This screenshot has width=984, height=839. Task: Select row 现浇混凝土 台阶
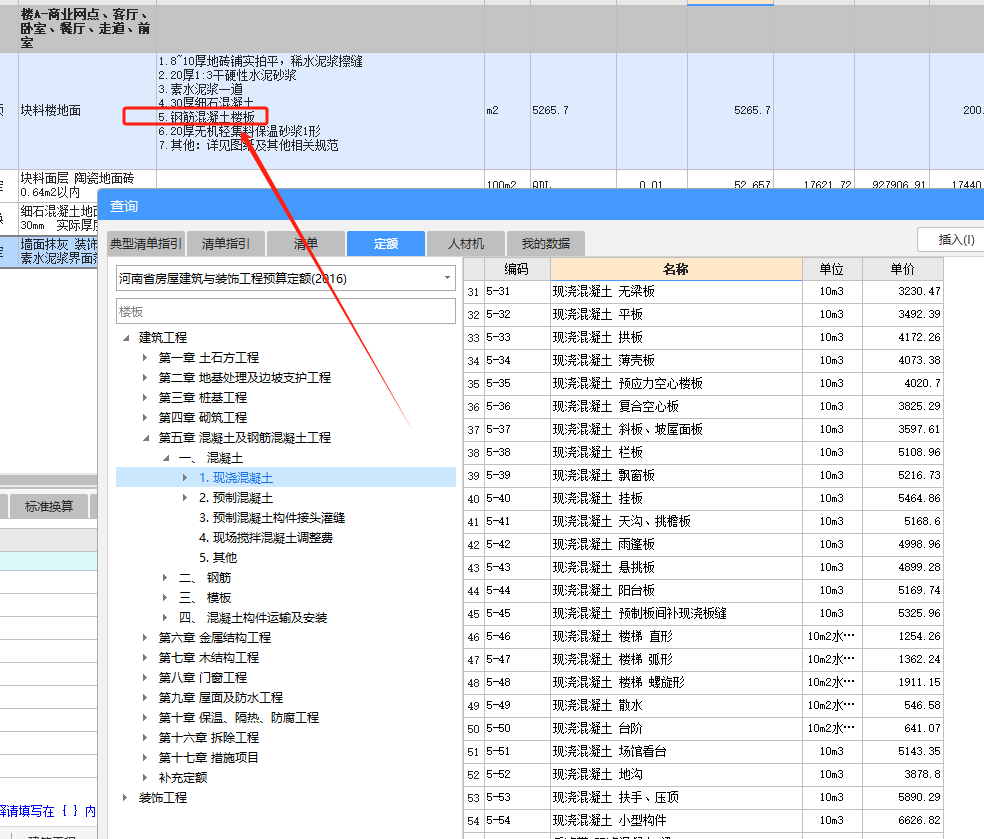pyautogui.click(x=703, y=729)
